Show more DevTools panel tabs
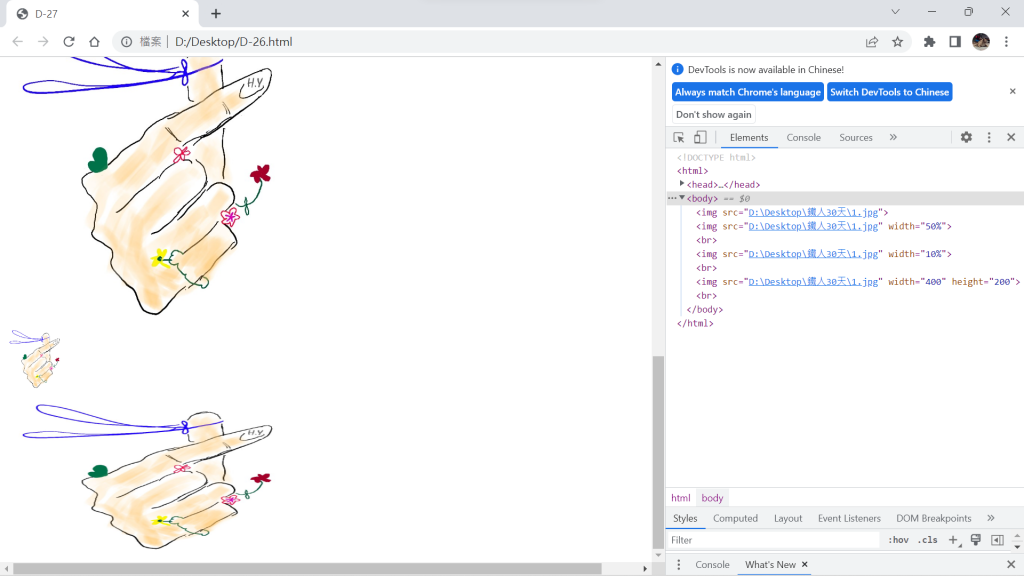The height and width of the screenshot is (576, 1024). [x=893, y=137]
